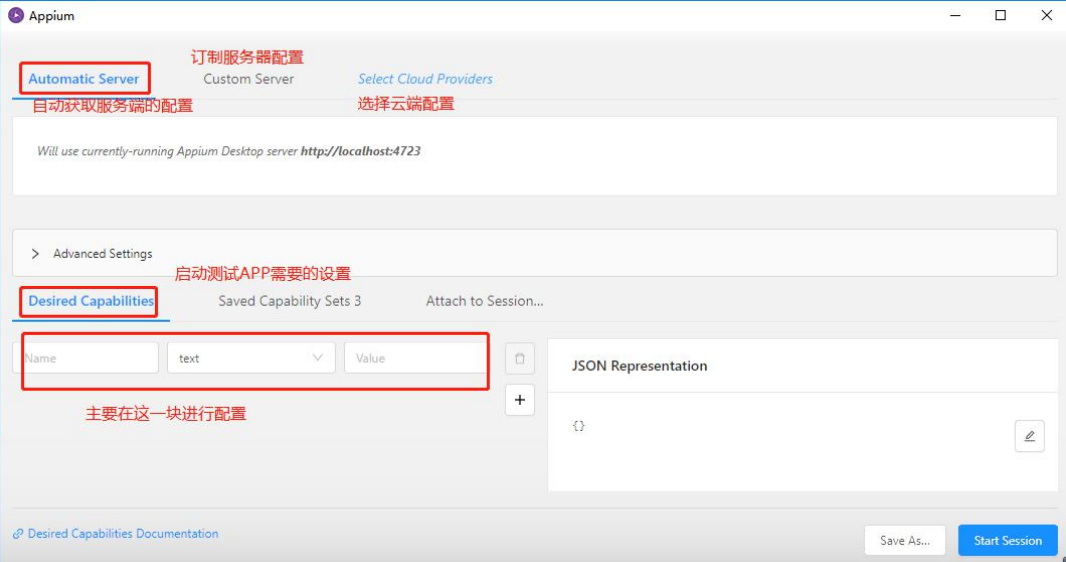The width and height of the screenshot is (1066, 562).
Task: Focus the capability Value input field
Action: pos(416,358)
